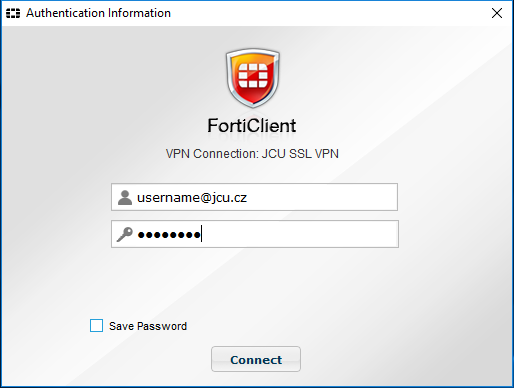Click the key icon beside the password
This screenshot has height=388, width=514.
[x=125, y=234]
